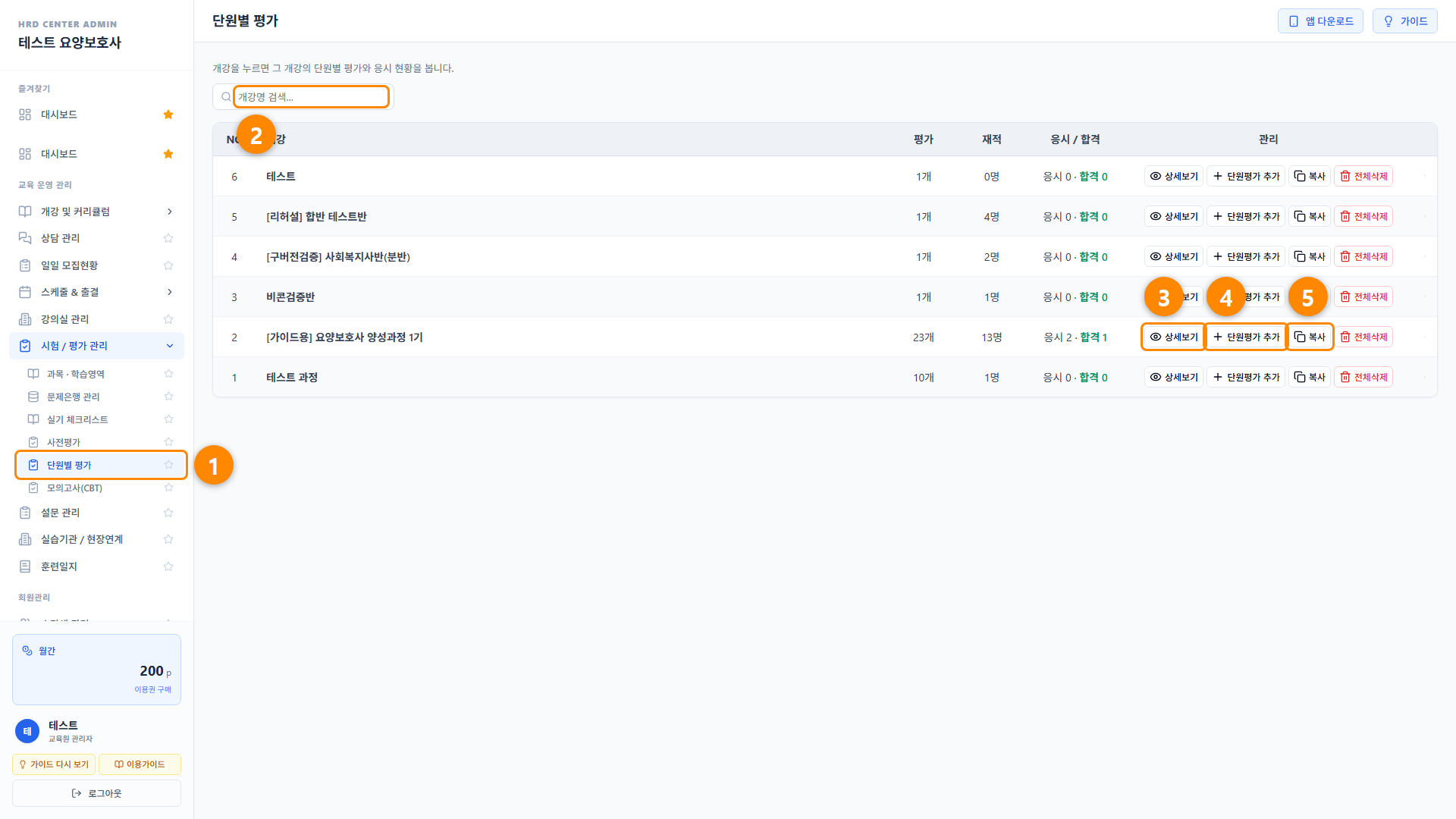Click 로그아웃 button
1456x819 pixels.
96,793
